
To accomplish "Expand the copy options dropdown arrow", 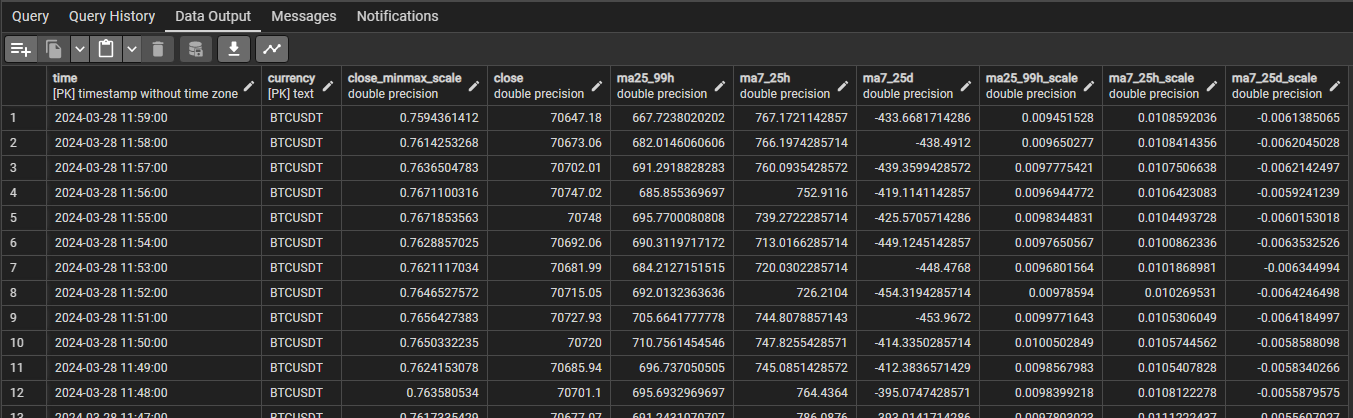I will coord(80,48).
